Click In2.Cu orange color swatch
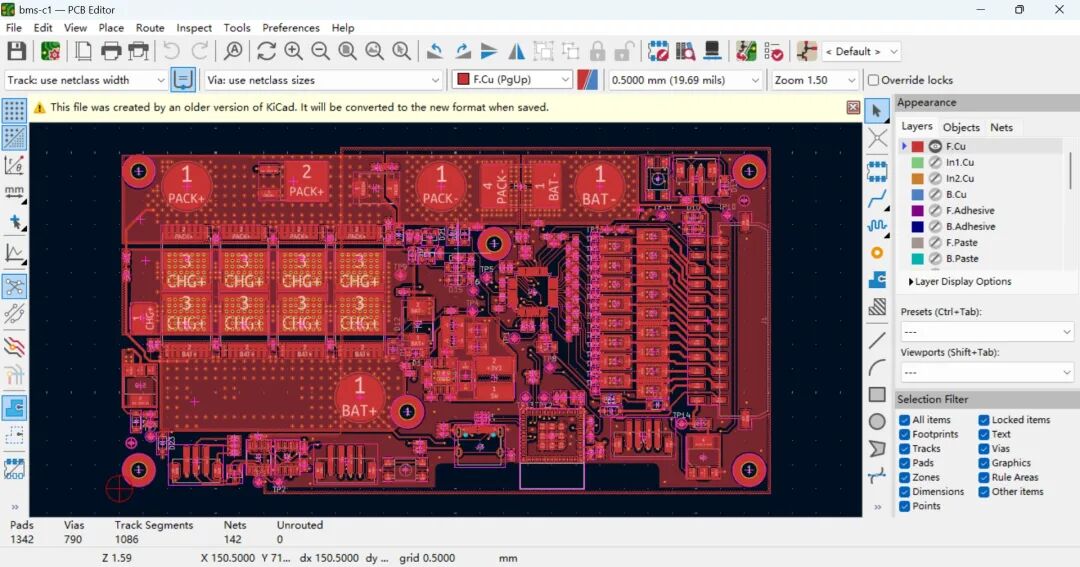 coord(917,178)
